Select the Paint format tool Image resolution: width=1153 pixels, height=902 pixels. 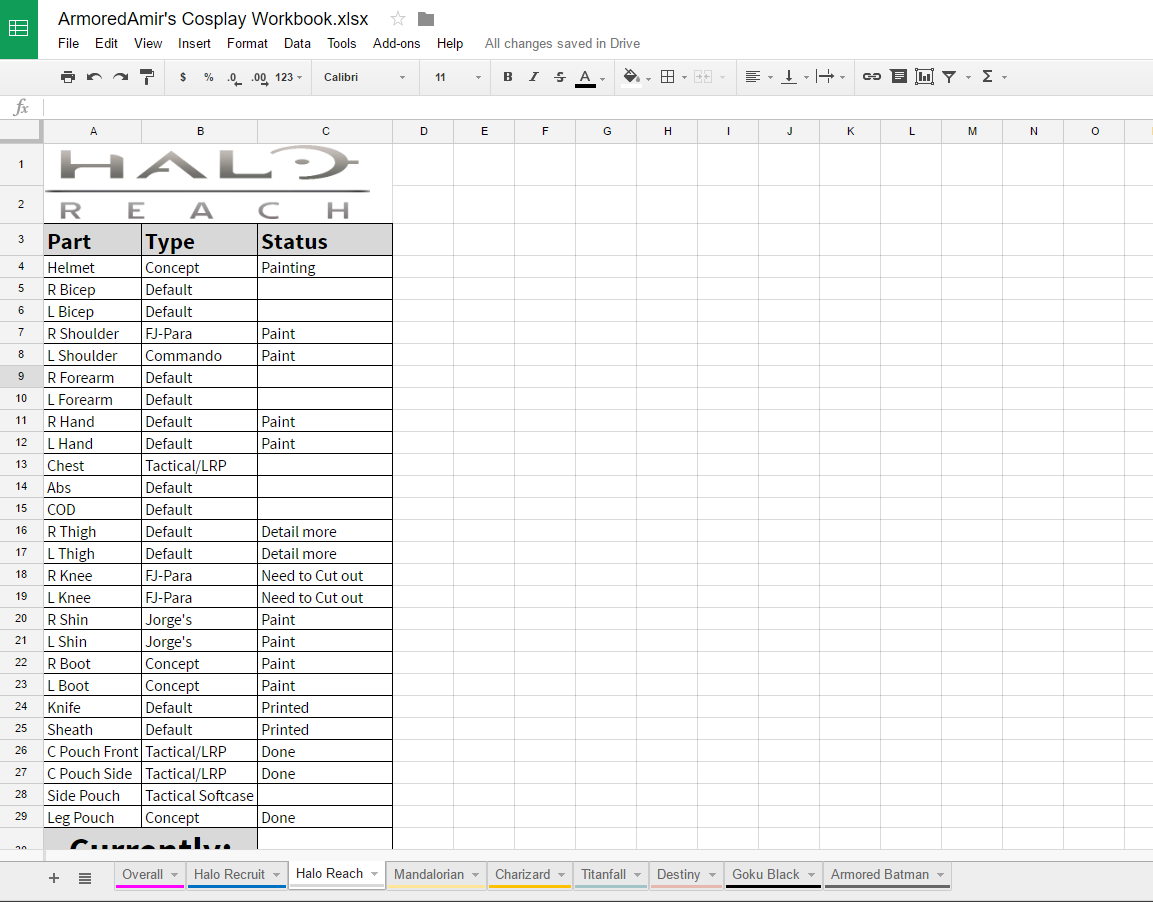click(x=147, y=76)
